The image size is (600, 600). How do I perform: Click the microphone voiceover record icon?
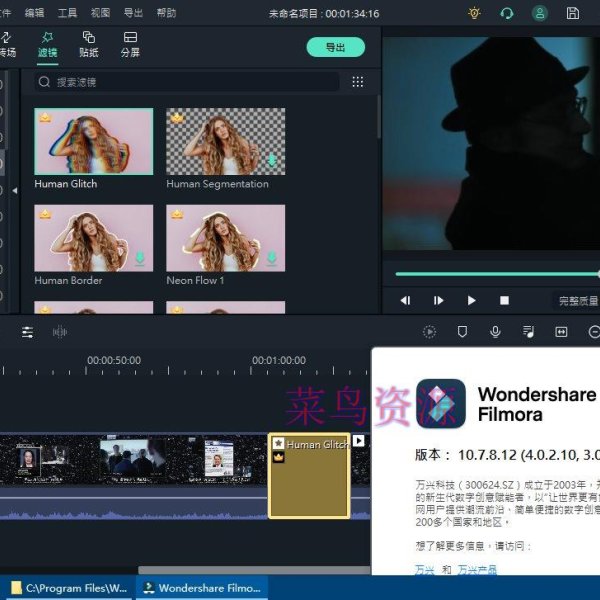(x=495, y=332)
